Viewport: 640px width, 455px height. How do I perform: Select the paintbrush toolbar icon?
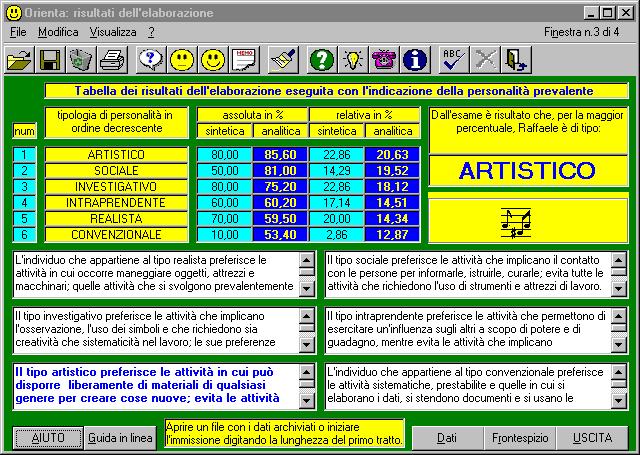(x=280, y=60)
